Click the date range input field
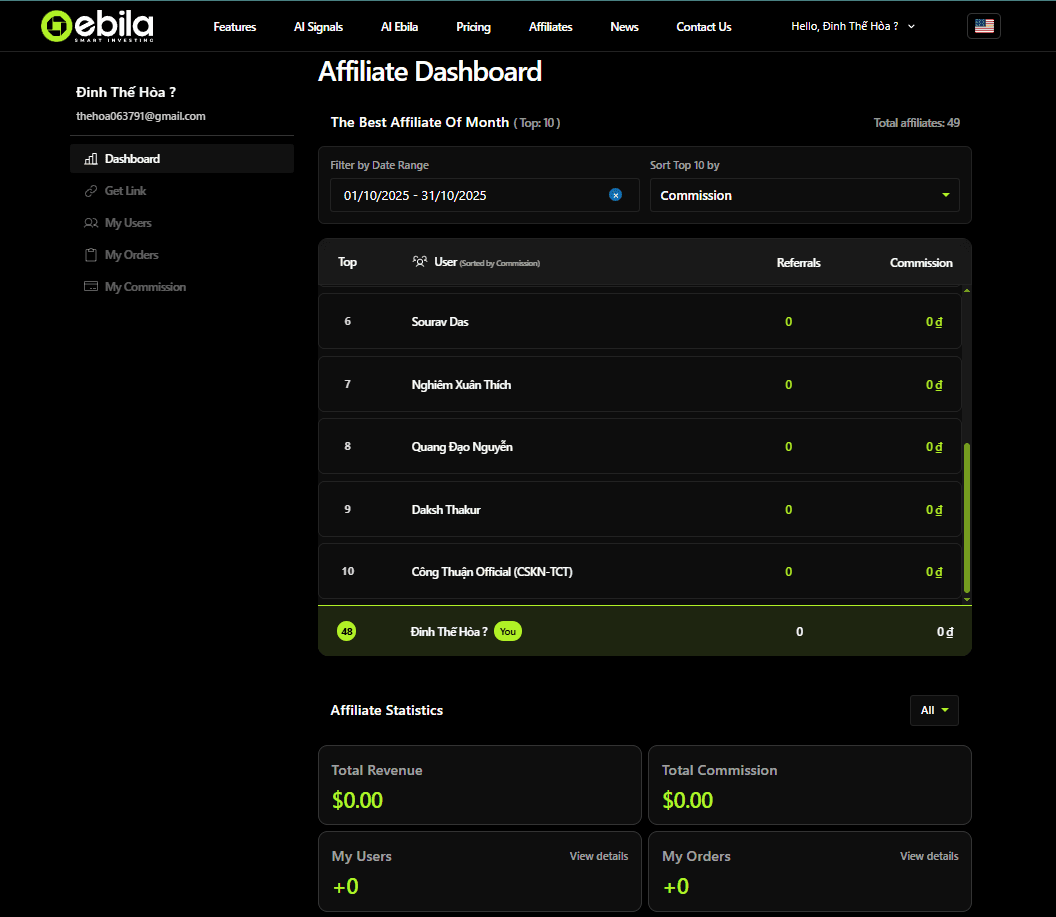1056x917 pixels. pyautogui.click(x=470, y=195)
